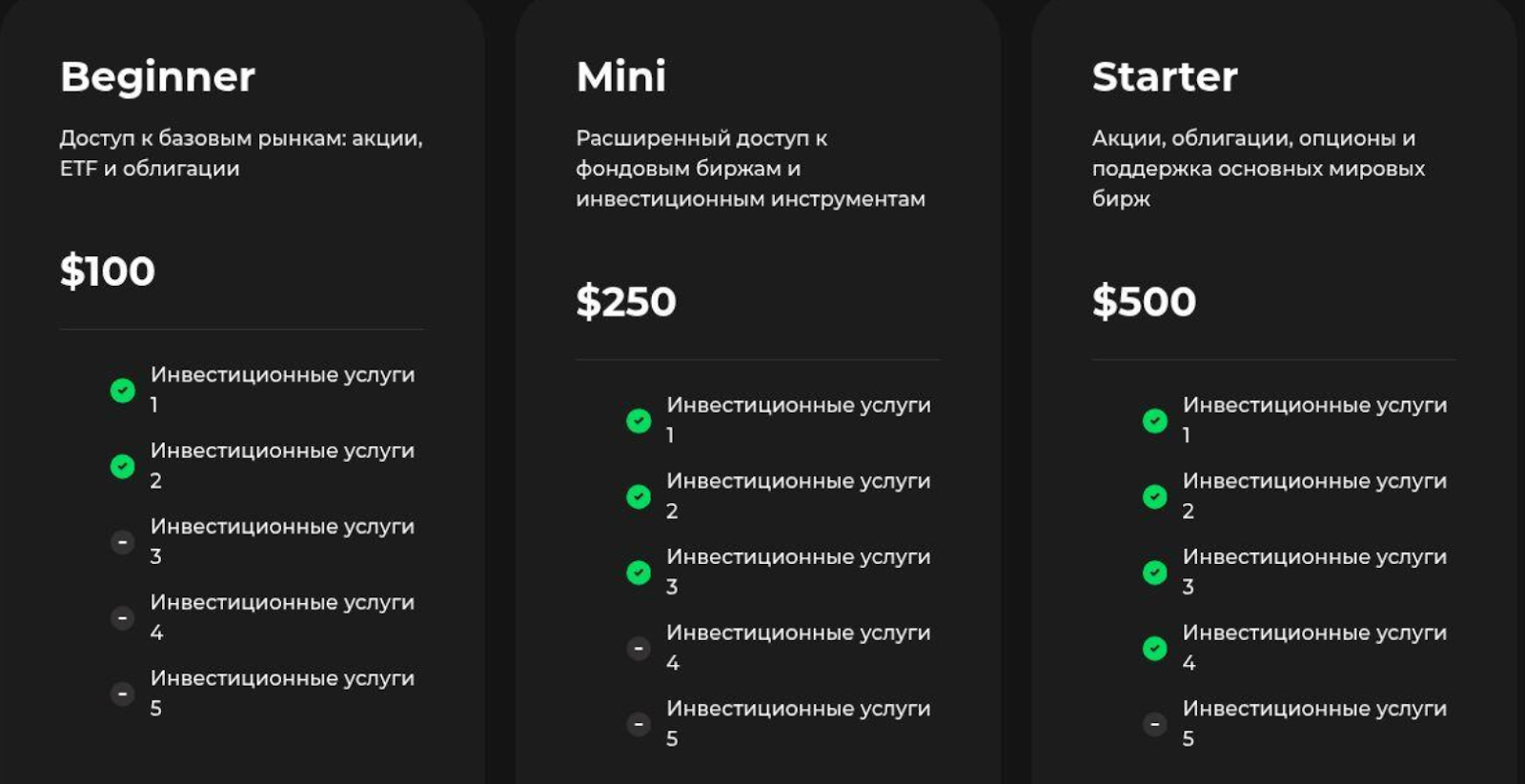Click green check for Starter Инвестиционные услуги 4
Viewport: 1525px width, 784px height.
coord(1155,649)
